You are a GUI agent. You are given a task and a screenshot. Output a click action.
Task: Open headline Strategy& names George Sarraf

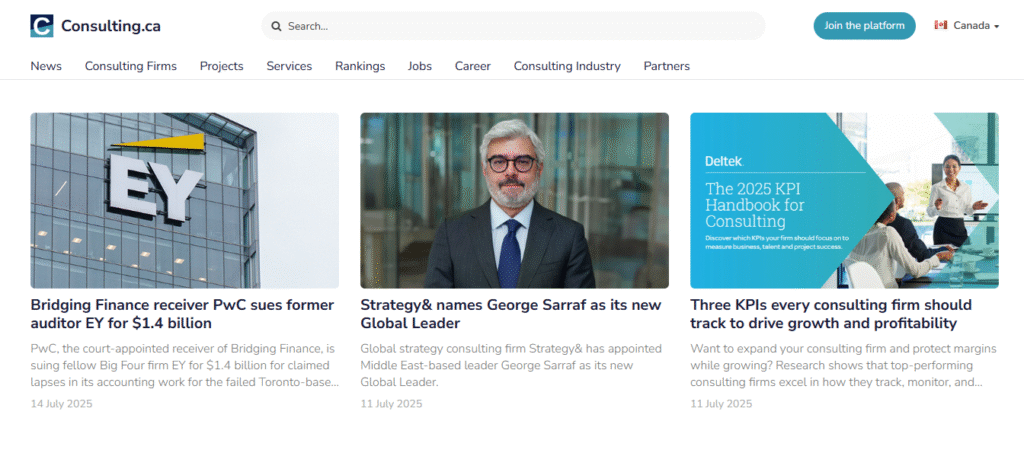click(511, 314)
